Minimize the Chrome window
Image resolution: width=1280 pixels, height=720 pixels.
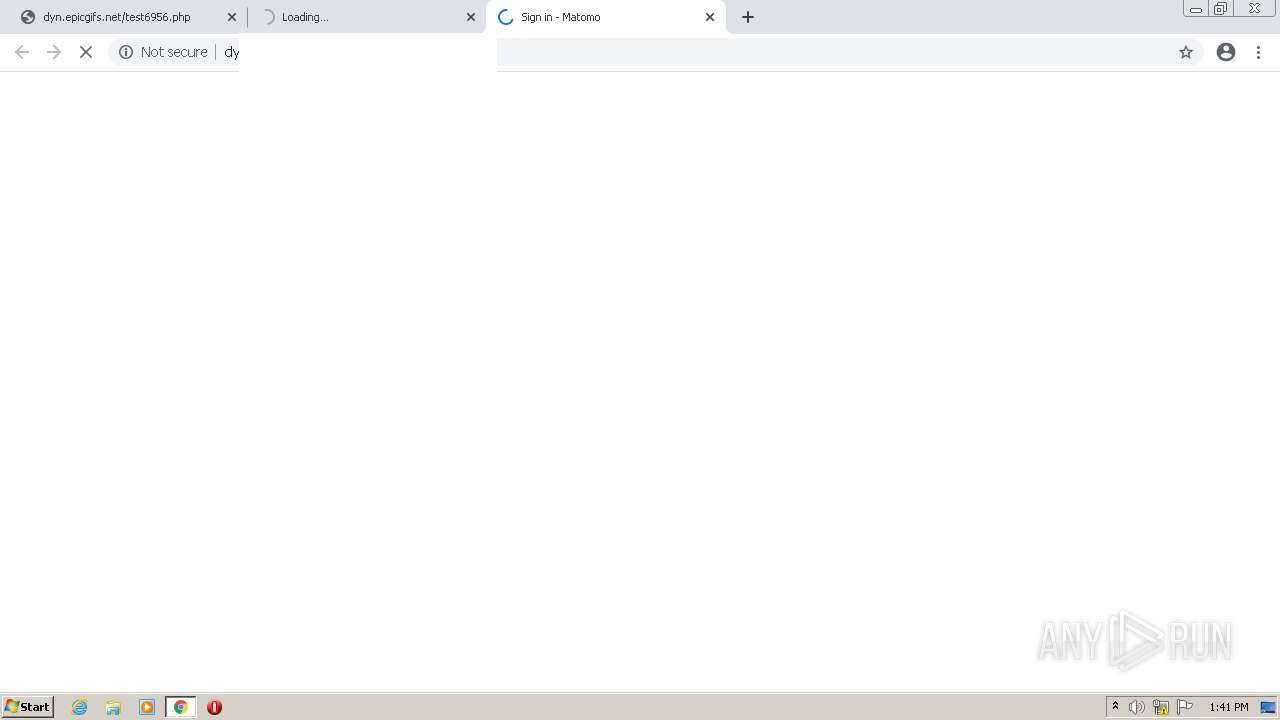pyautogui.click(x=1195, y=9)
